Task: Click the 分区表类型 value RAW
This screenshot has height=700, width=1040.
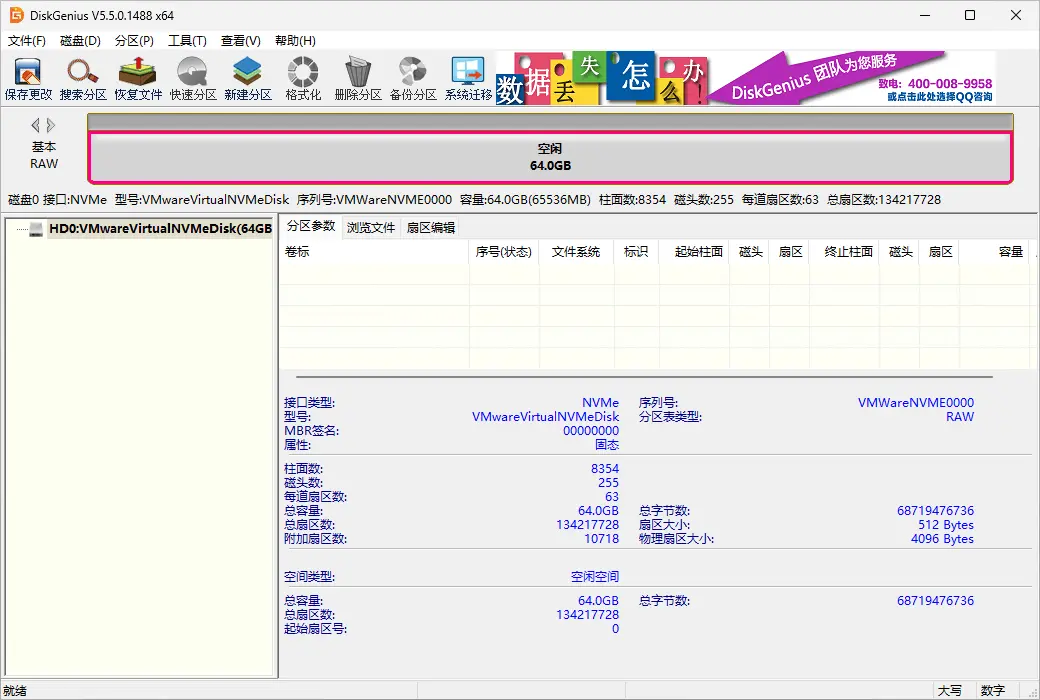Action: [960, 417]
